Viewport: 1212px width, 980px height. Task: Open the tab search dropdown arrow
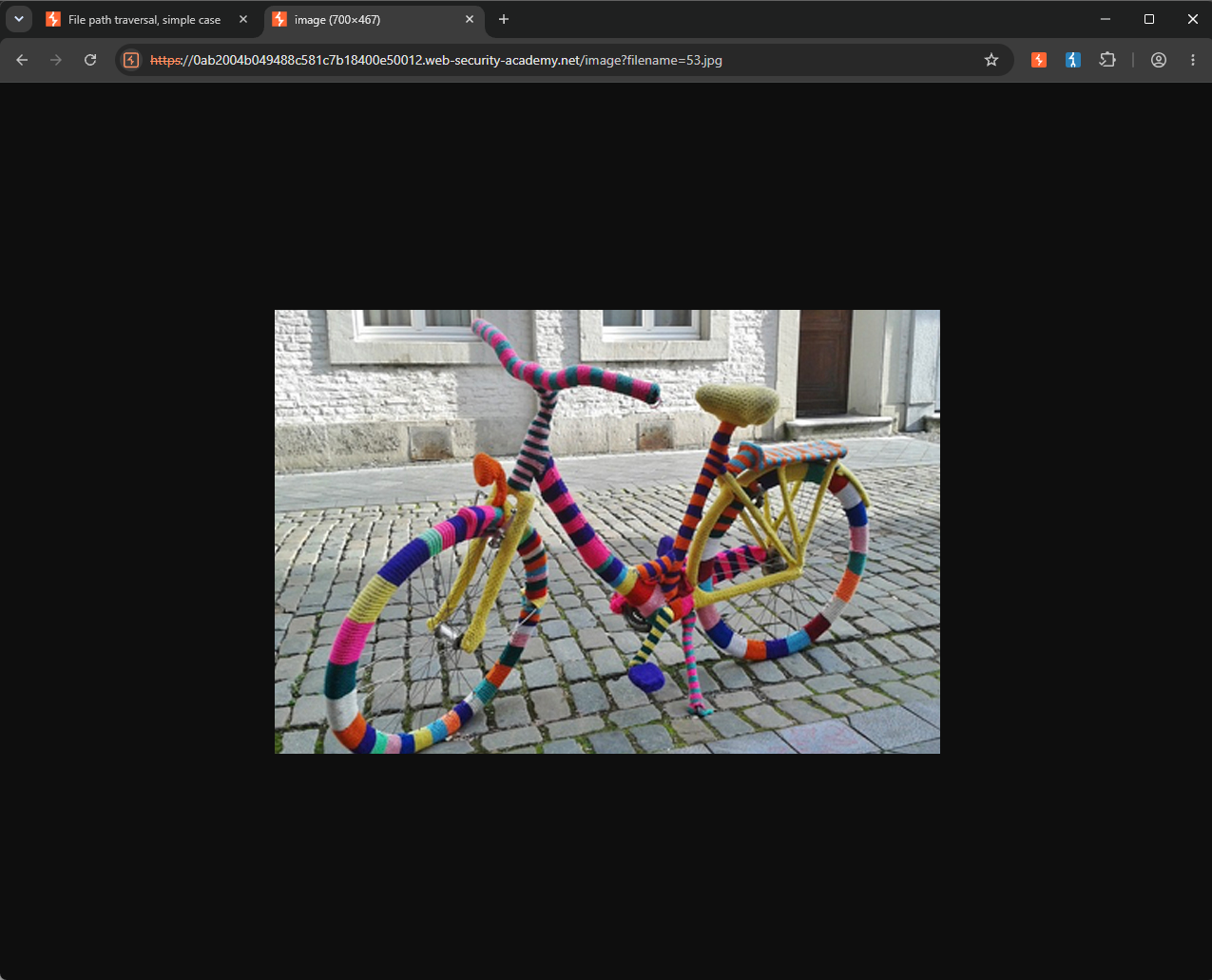[x=18, y=19]
